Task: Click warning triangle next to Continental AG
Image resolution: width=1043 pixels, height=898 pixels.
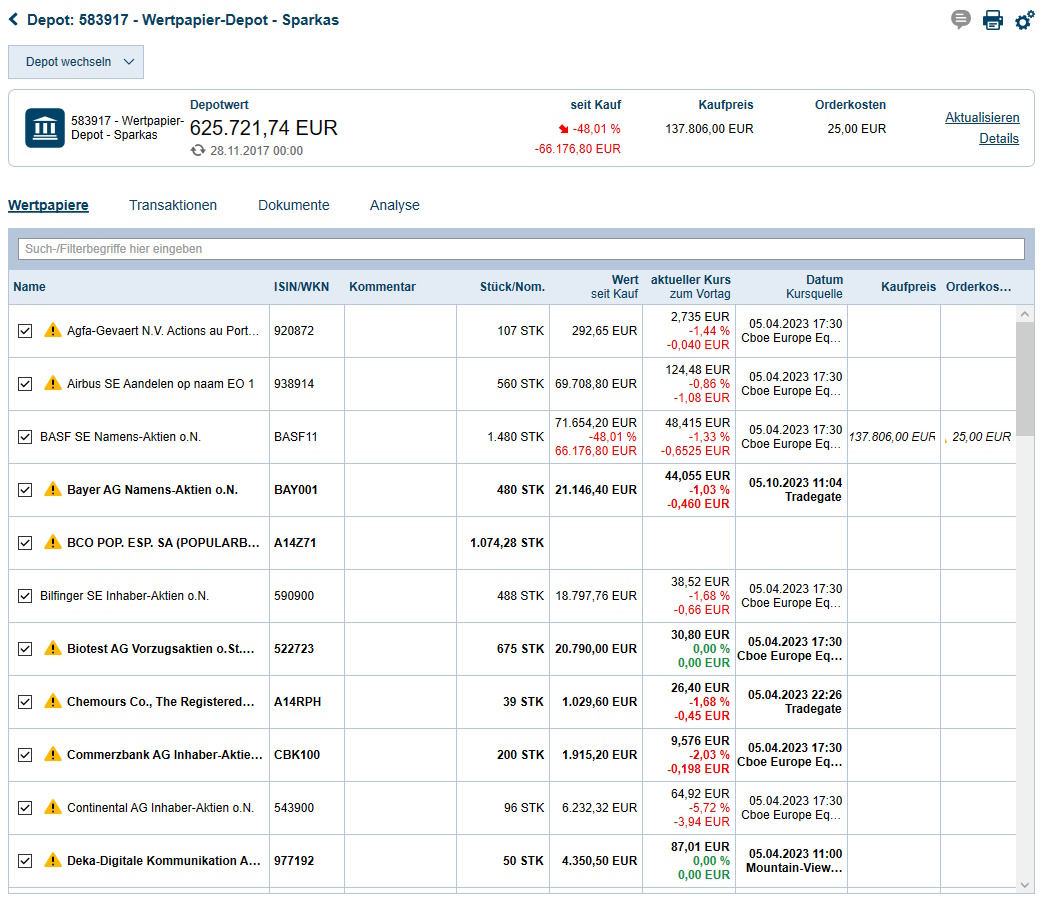Action: point(53,807)
